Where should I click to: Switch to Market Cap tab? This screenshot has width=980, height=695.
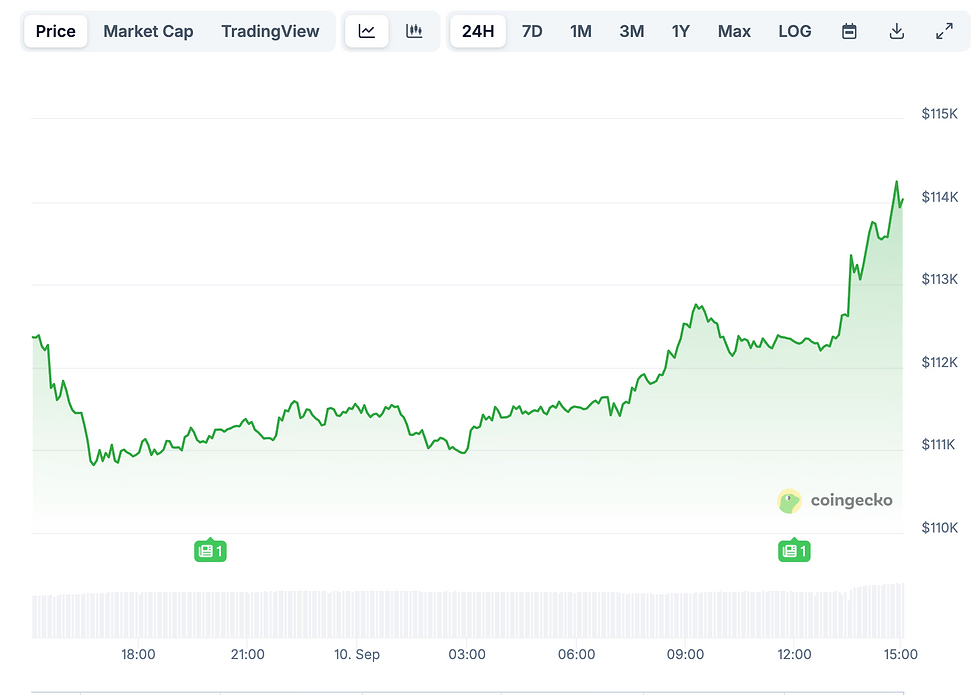pos(148,31)
